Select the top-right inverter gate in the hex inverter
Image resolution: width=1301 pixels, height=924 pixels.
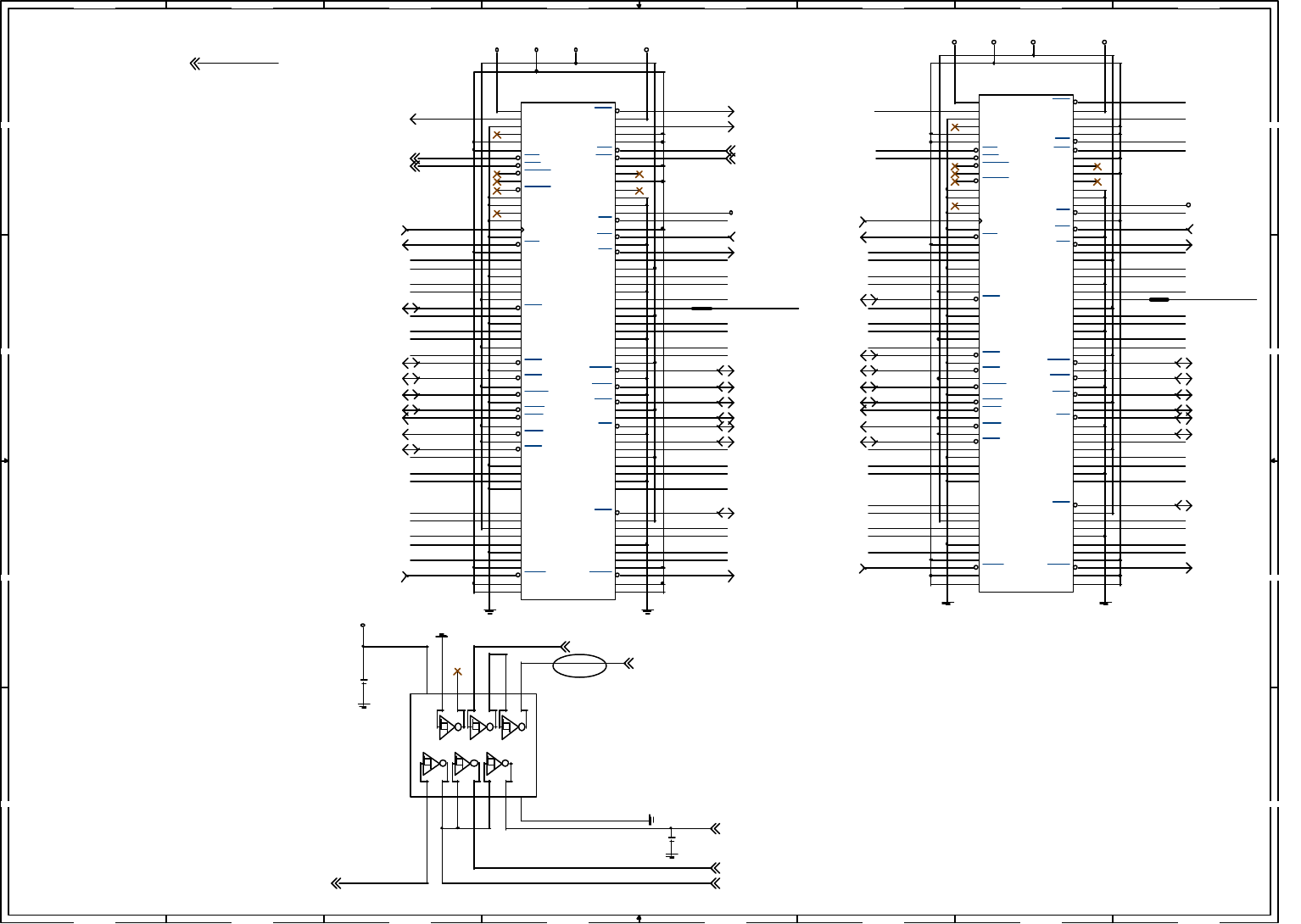click(512, 726)
